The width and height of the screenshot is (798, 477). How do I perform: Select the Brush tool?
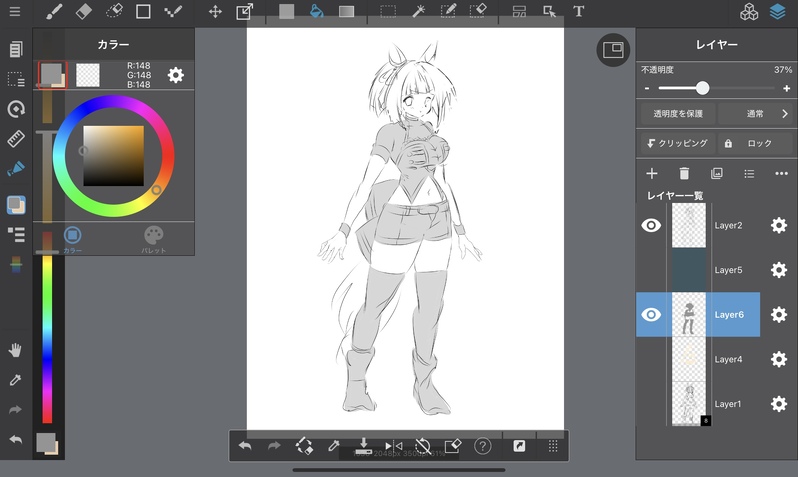(x=54, y=11)
